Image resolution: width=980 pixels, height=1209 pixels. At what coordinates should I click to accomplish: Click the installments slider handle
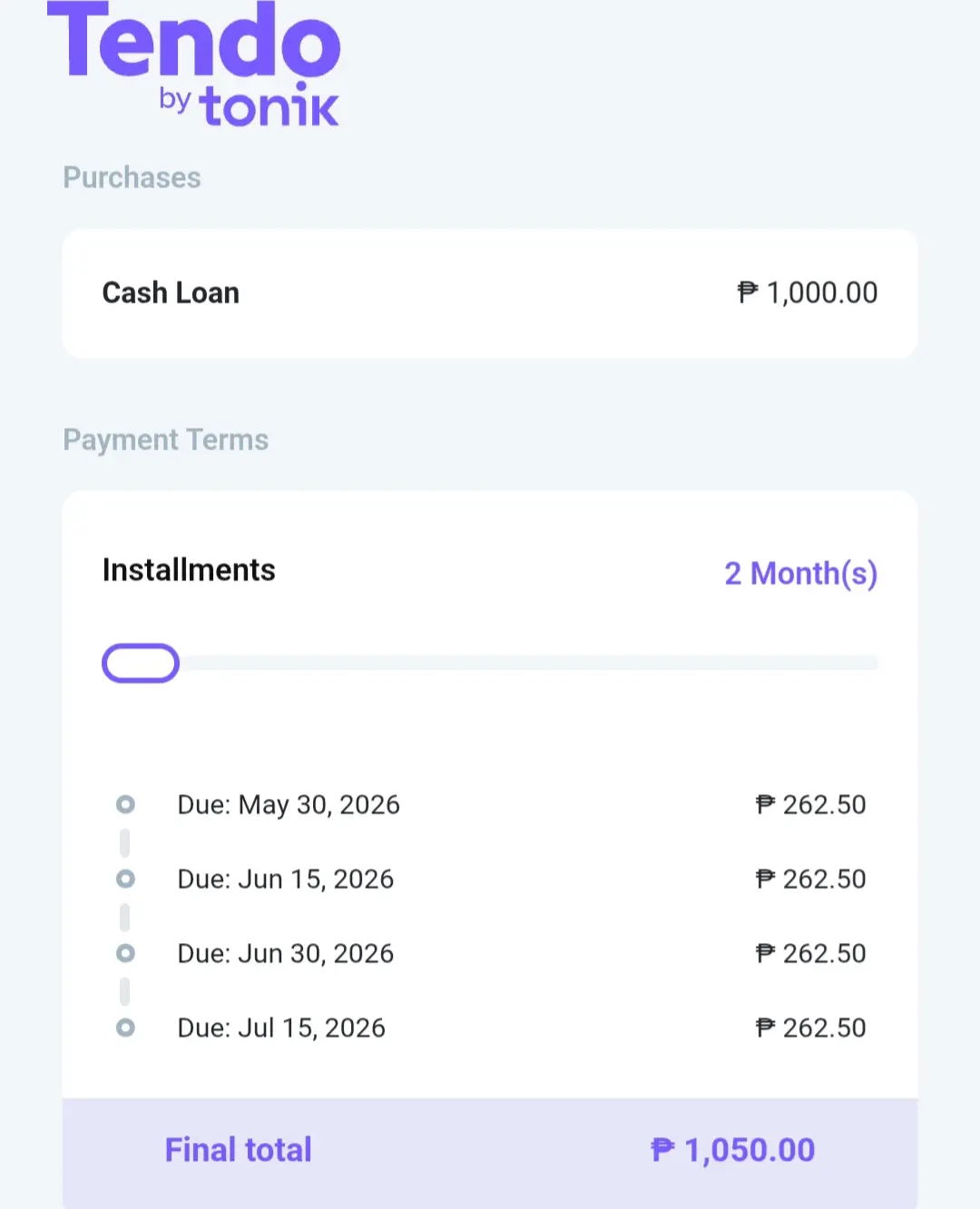(x=141, y=663)
